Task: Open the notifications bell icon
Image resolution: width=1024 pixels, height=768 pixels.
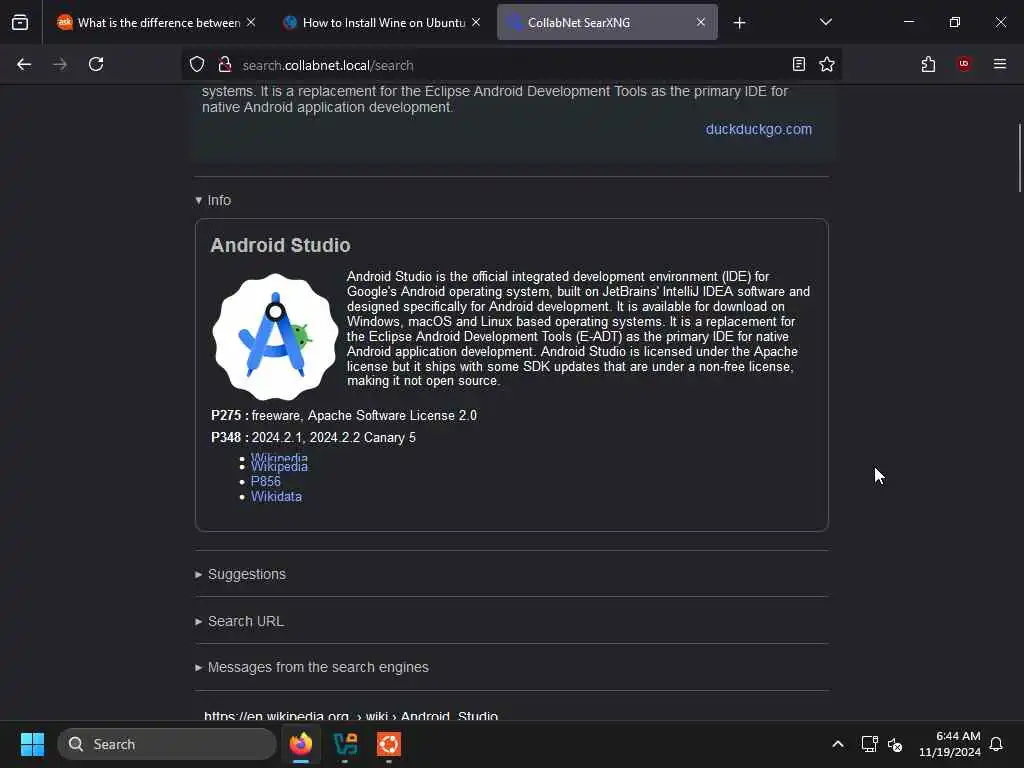Action: tap(996, 744)
